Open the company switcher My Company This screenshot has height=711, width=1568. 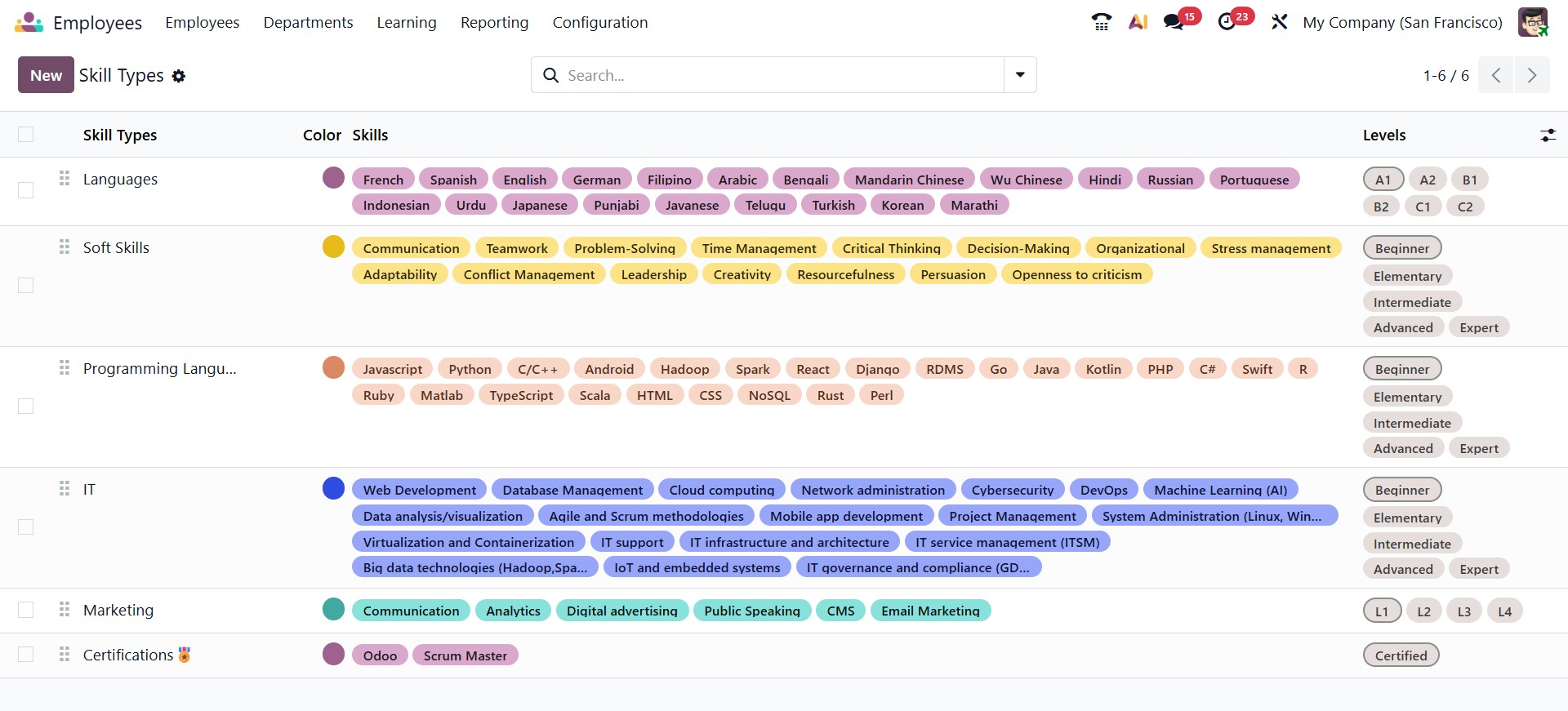tap(1402, 22)
